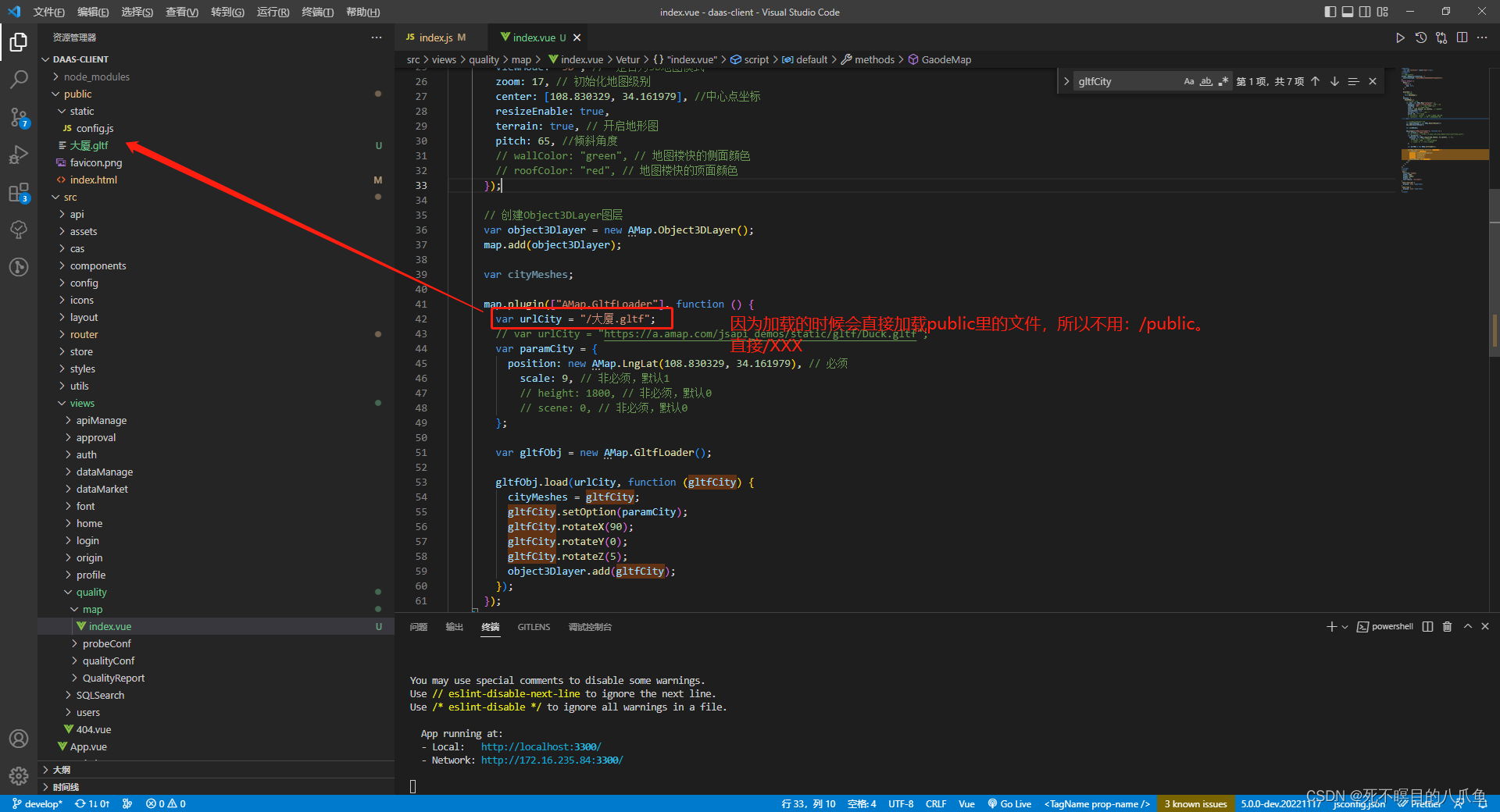Collapse the public folder
This screenshot has height=812, width=1500.
click(x=77, y=94)
